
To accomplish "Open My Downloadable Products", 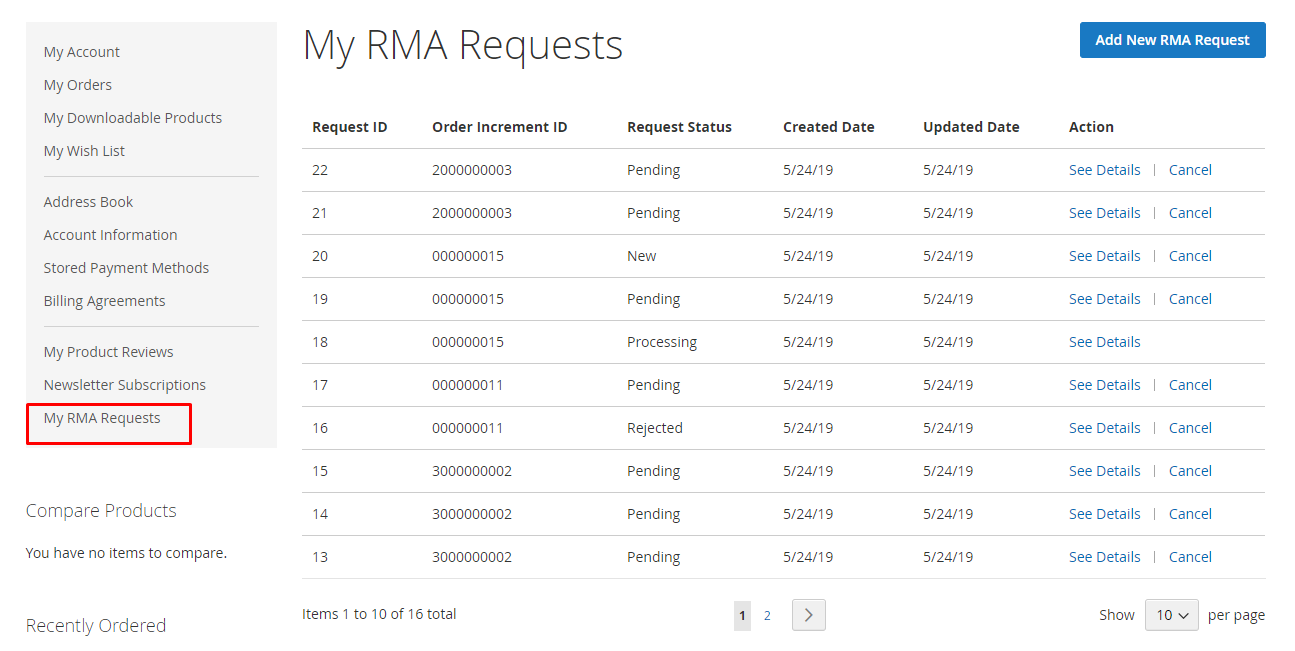I will 133,118.
